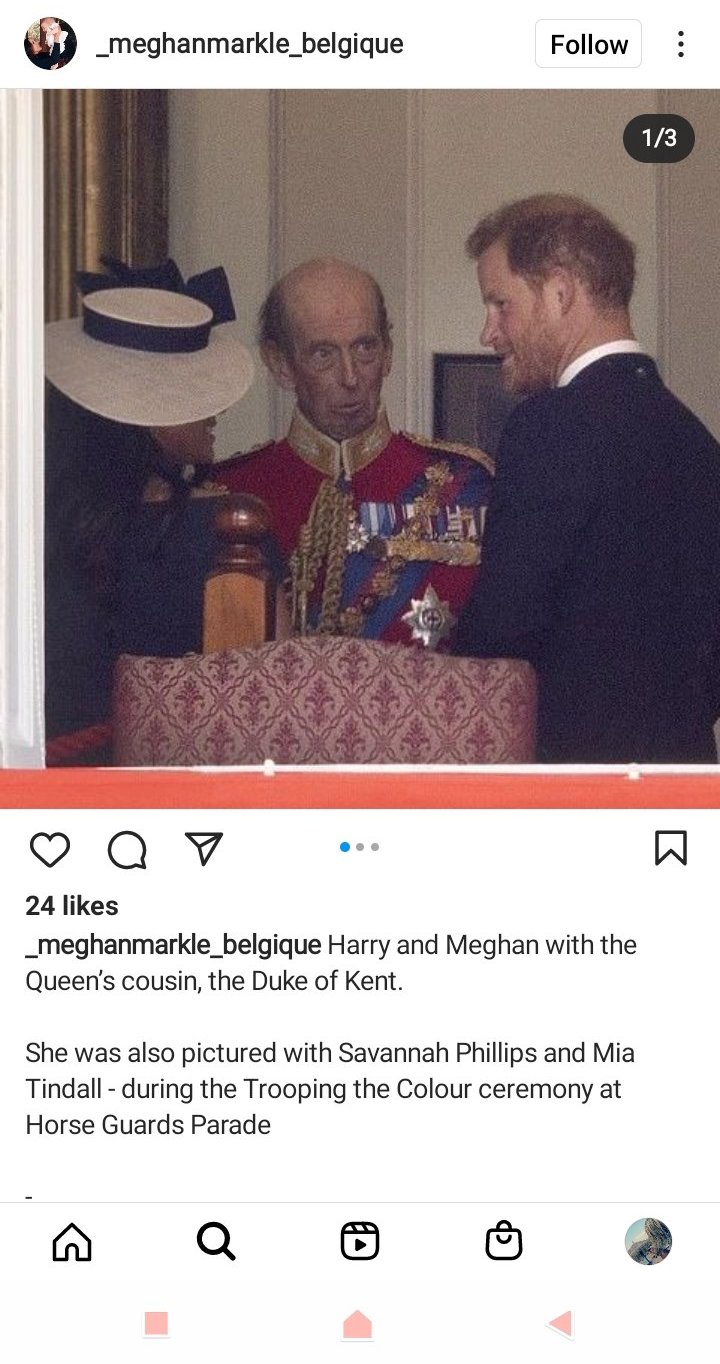The height and width of the screenshot is (1364, 720).
Task: Open the Reels tab
Action: (360, 1242)
